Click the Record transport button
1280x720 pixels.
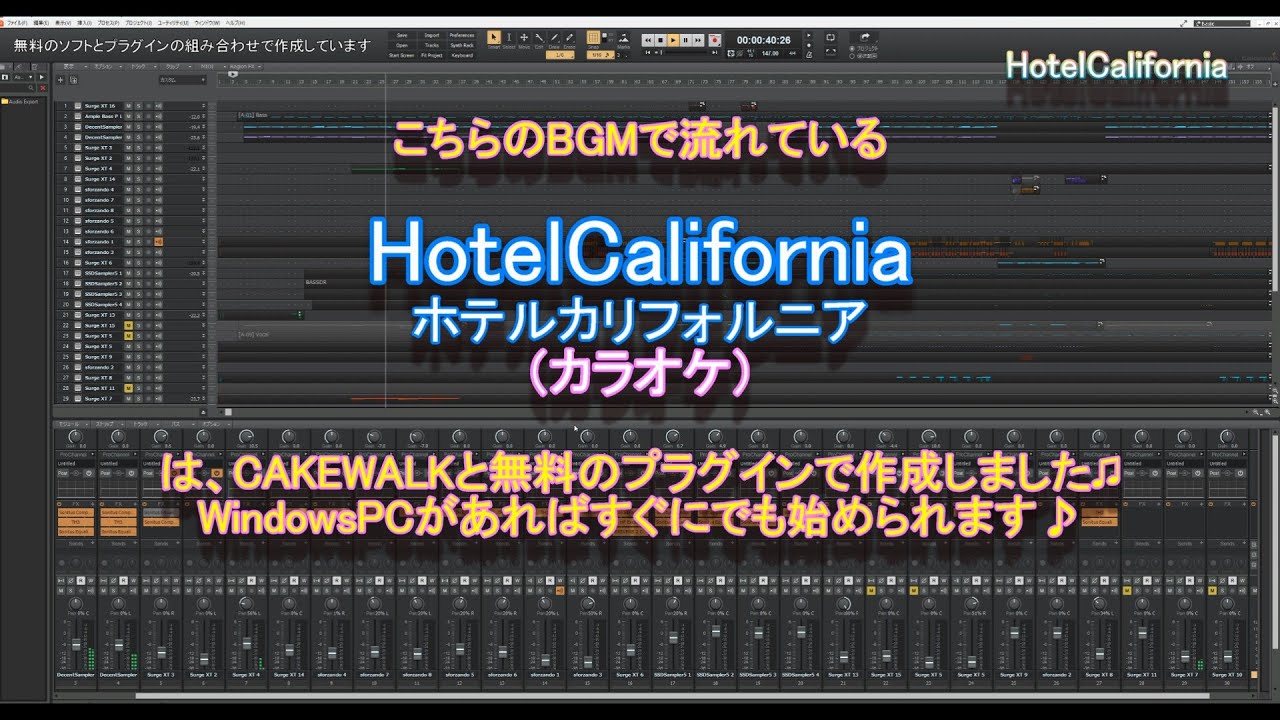pyautogui.click(x=715, y=40)
